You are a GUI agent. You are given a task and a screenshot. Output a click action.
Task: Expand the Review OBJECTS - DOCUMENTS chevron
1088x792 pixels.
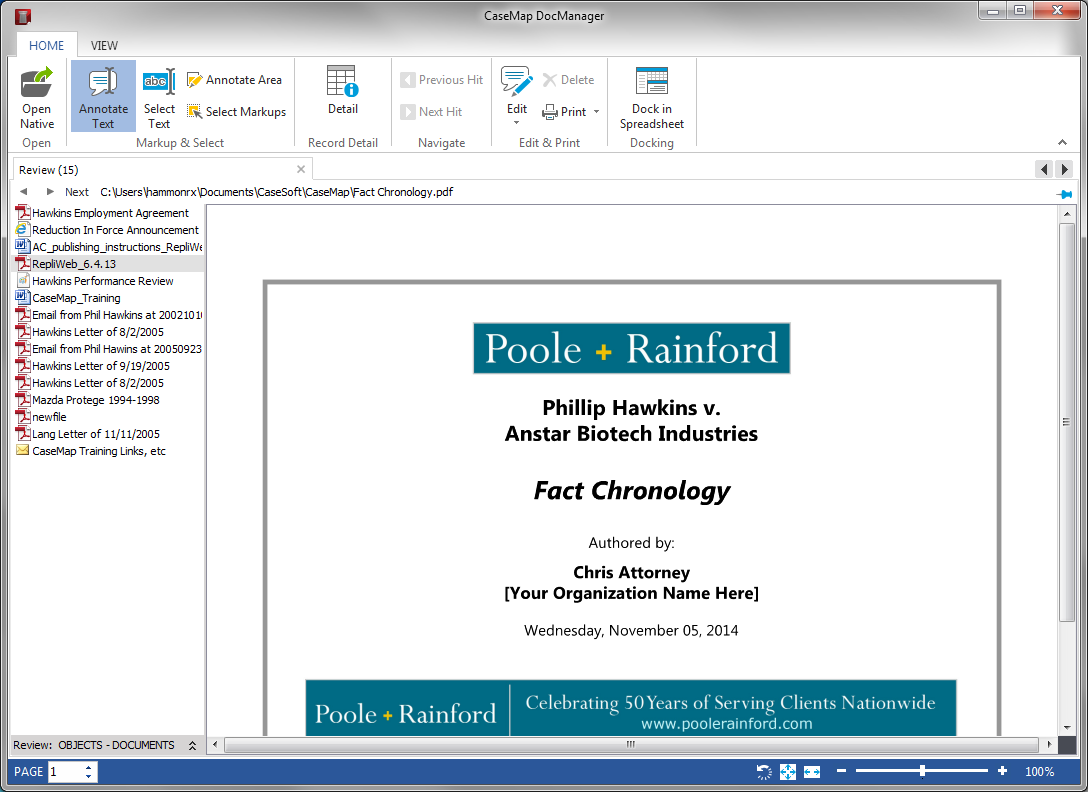click(192, 745)
